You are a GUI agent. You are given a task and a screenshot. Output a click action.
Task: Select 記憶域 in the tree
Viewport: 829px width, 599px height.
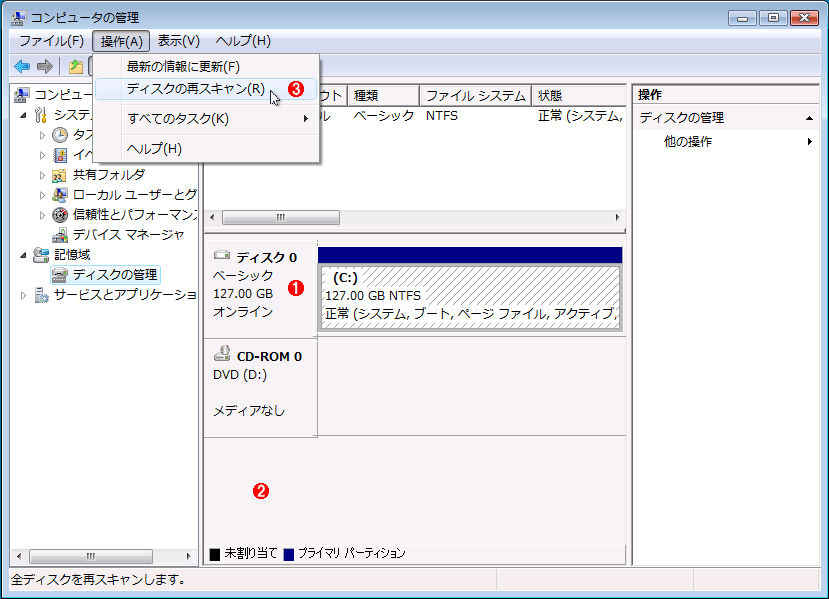(x=72, y=255)
